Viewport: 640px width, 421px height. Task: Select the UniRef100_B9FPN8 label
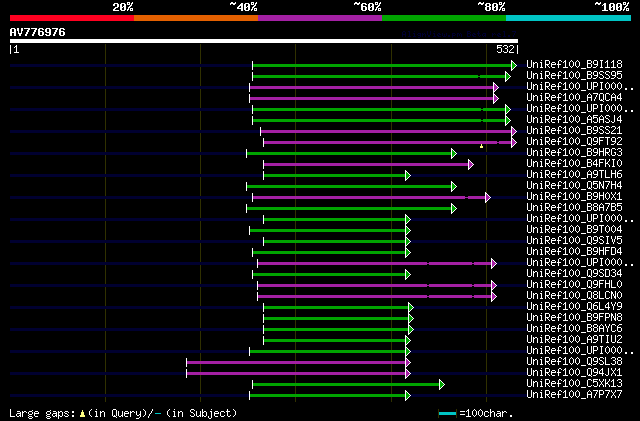tap(574, 318)
